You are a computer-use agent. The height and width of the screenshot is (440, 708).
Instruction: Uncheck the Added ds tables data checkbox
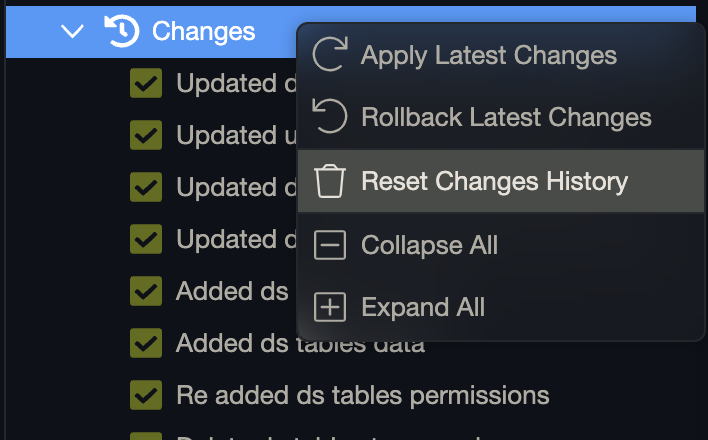[x=146, y=343]
